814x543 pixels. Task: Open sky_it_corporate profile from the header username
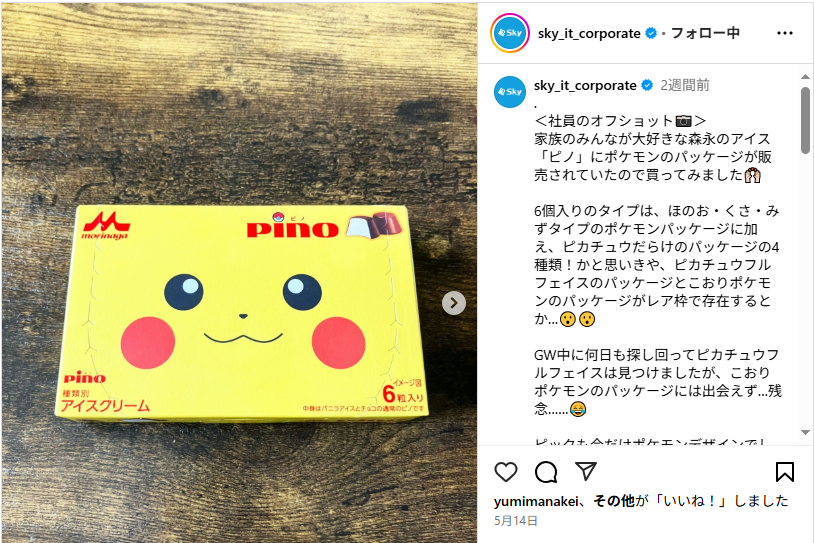(x=589, y=33)
